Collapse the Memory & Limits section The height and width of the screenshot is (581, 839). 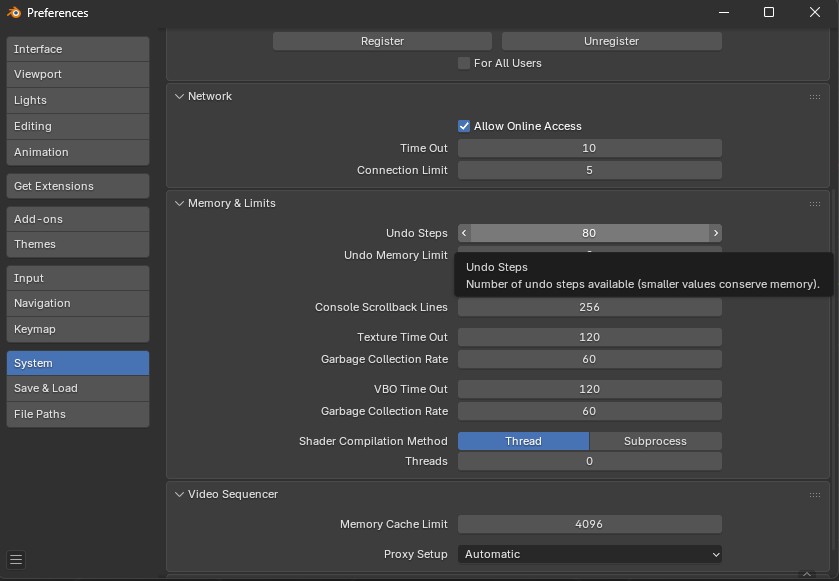[180, 204]
